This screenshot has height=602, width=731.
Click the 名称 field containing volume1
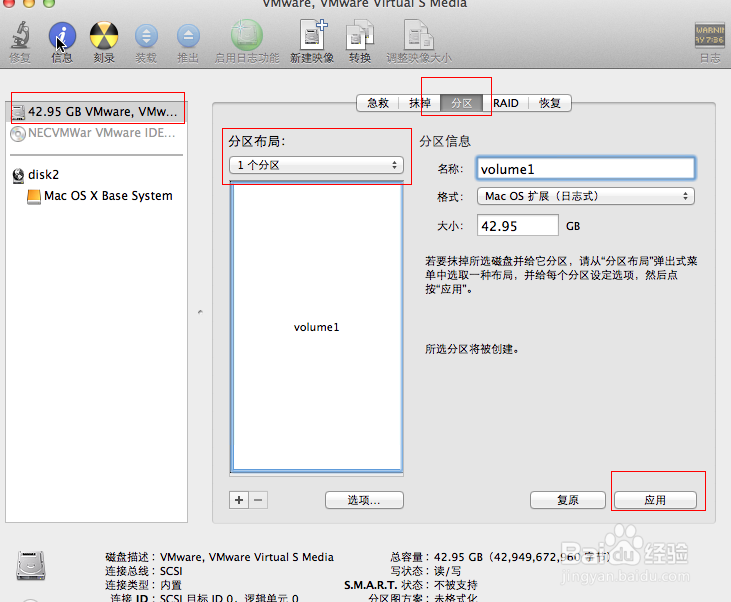click(x=586, y=169)
